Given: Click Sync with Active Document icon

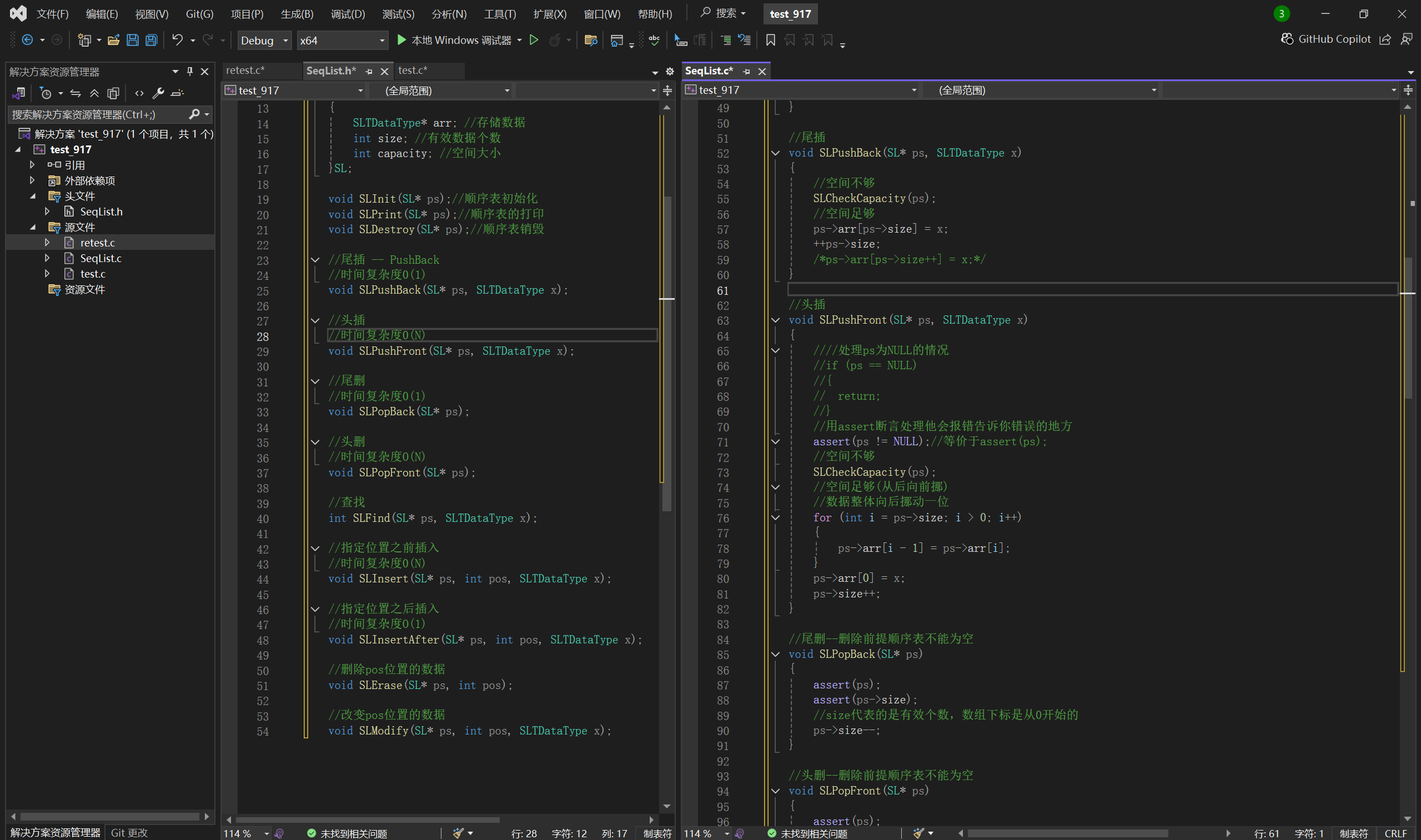Looking at the screenshot, I should pyautogui.click(x=76, y=93).
